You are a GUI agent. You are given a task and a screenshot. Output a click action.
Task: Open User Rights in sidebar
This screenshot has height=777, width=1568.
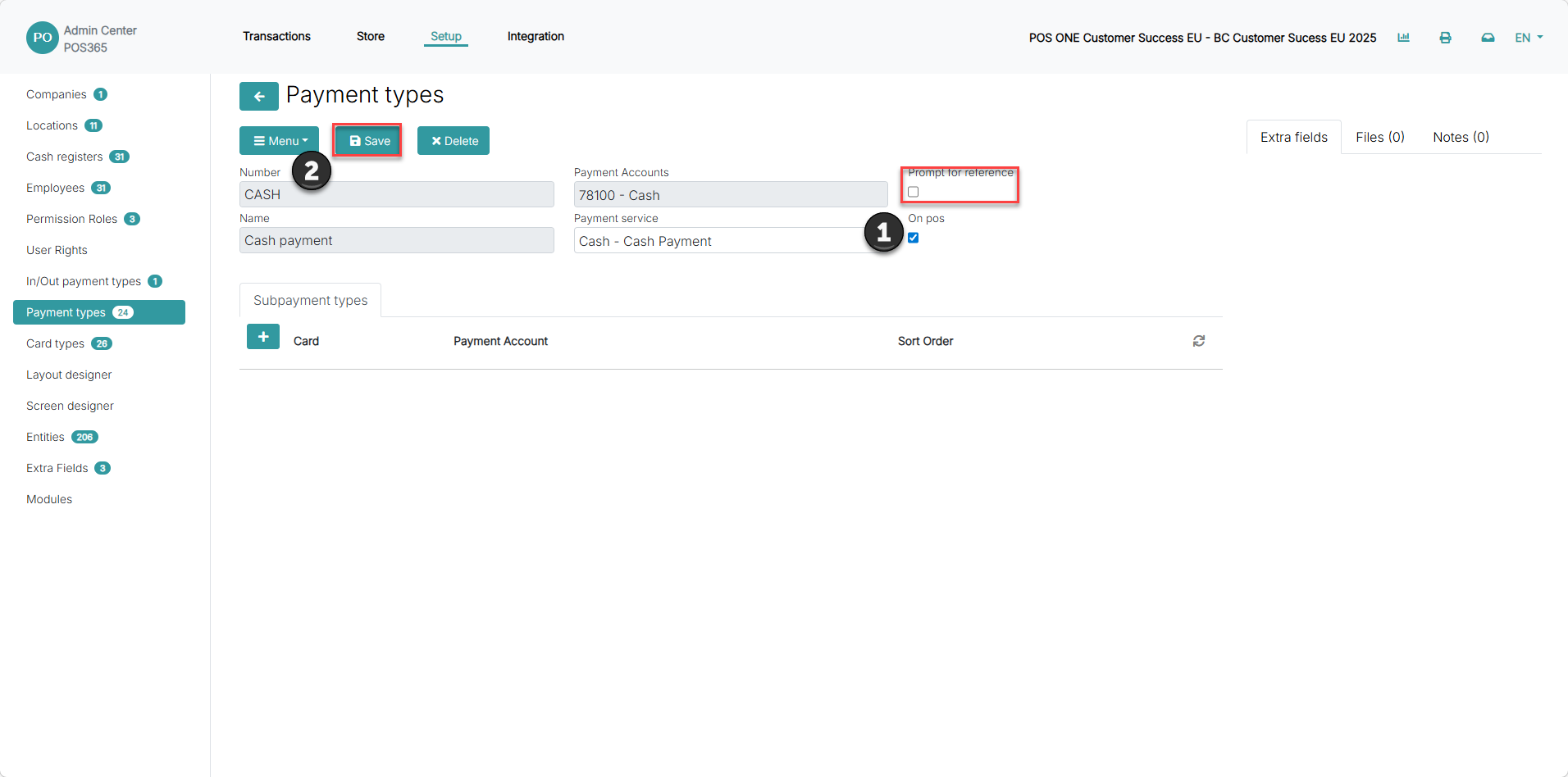coord(57,250)
